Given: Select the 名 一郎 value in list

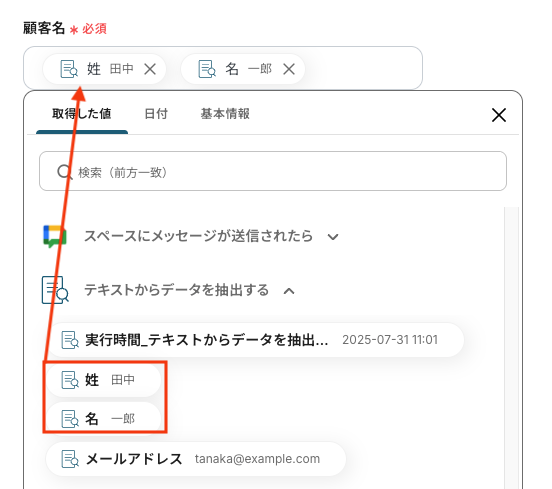Looking at the screenshot, I should point(104,419).
